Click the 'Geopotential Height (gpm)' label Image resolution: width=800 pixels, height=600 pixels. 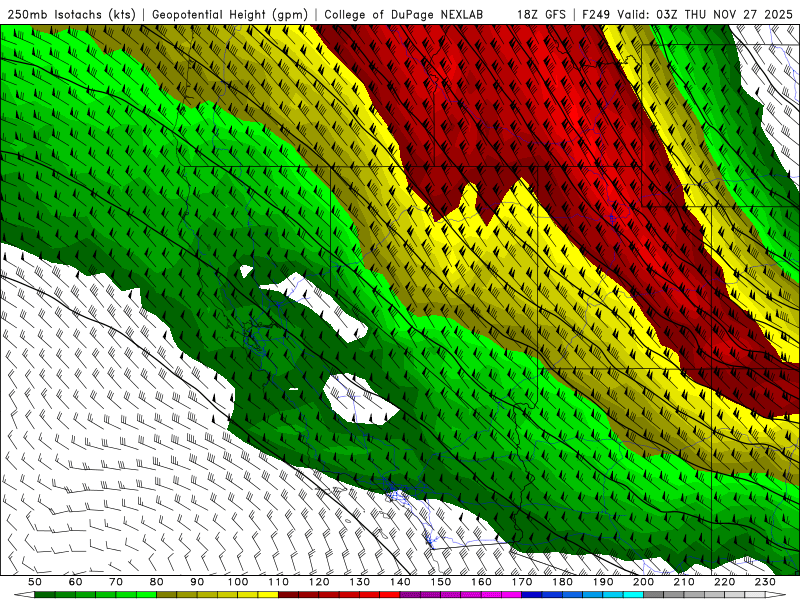pos(230,14)
